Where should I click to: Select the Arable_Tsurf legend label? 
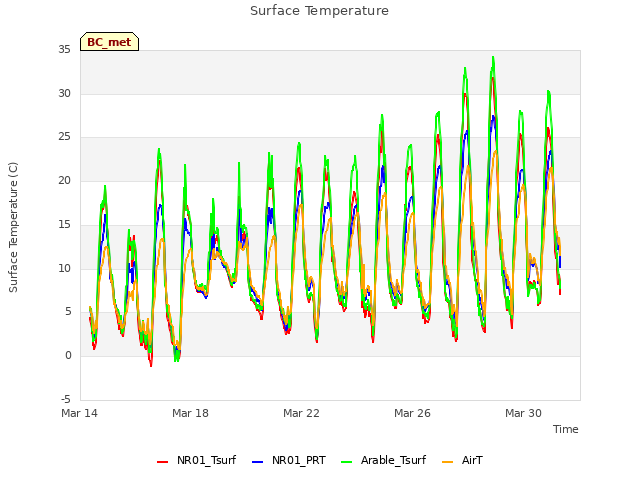tap(393, 460)
